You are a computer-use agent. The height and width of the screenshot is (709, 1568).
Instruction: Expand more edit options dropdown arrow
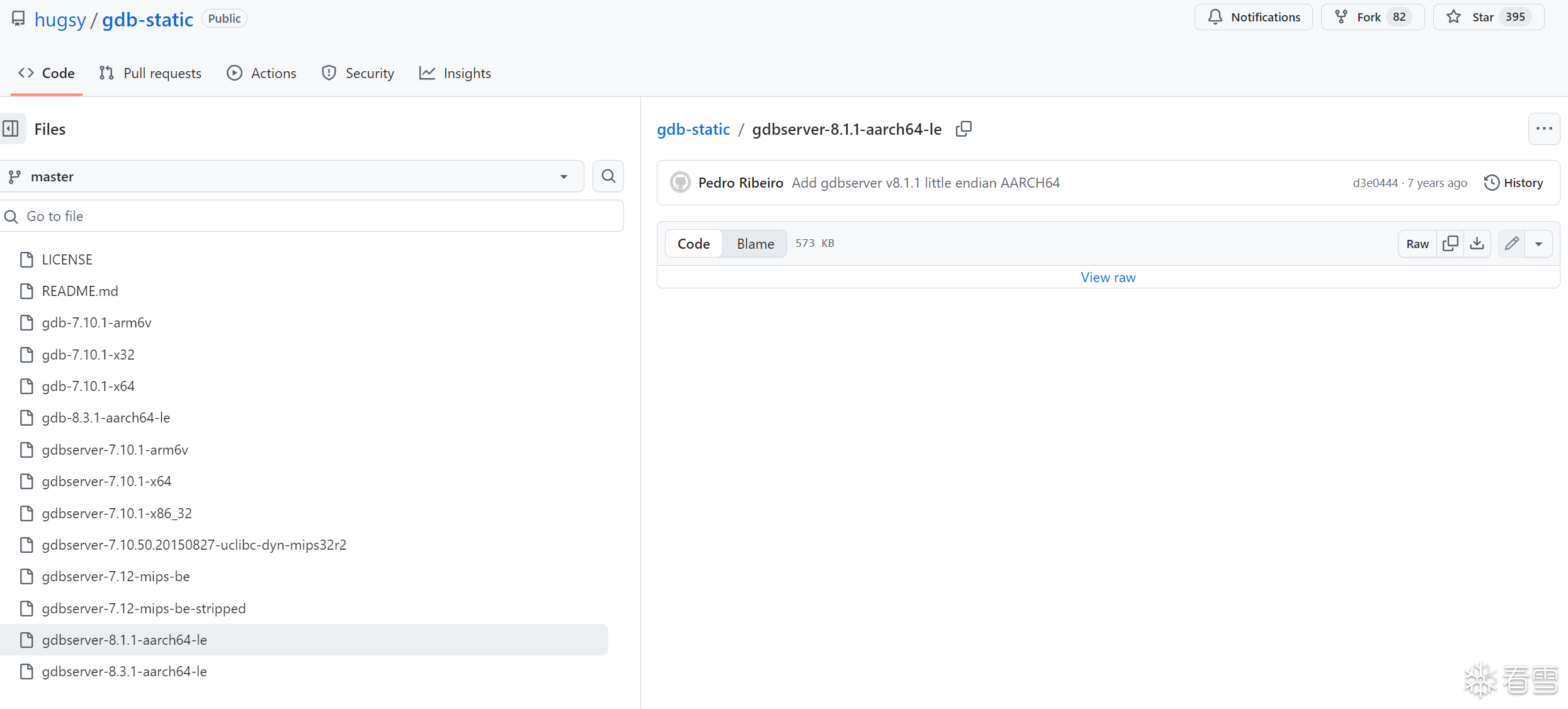point(1538,244)
